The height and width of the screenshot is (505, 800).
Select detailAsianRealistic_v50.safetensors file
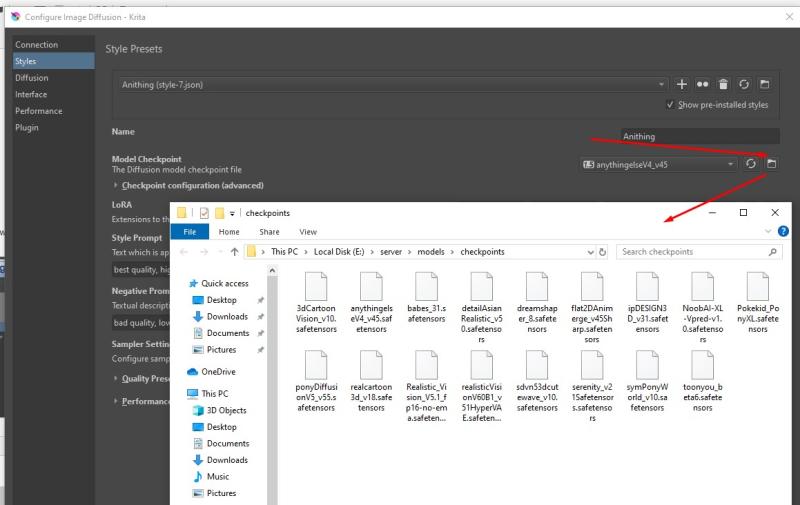(x=482, y=307)
